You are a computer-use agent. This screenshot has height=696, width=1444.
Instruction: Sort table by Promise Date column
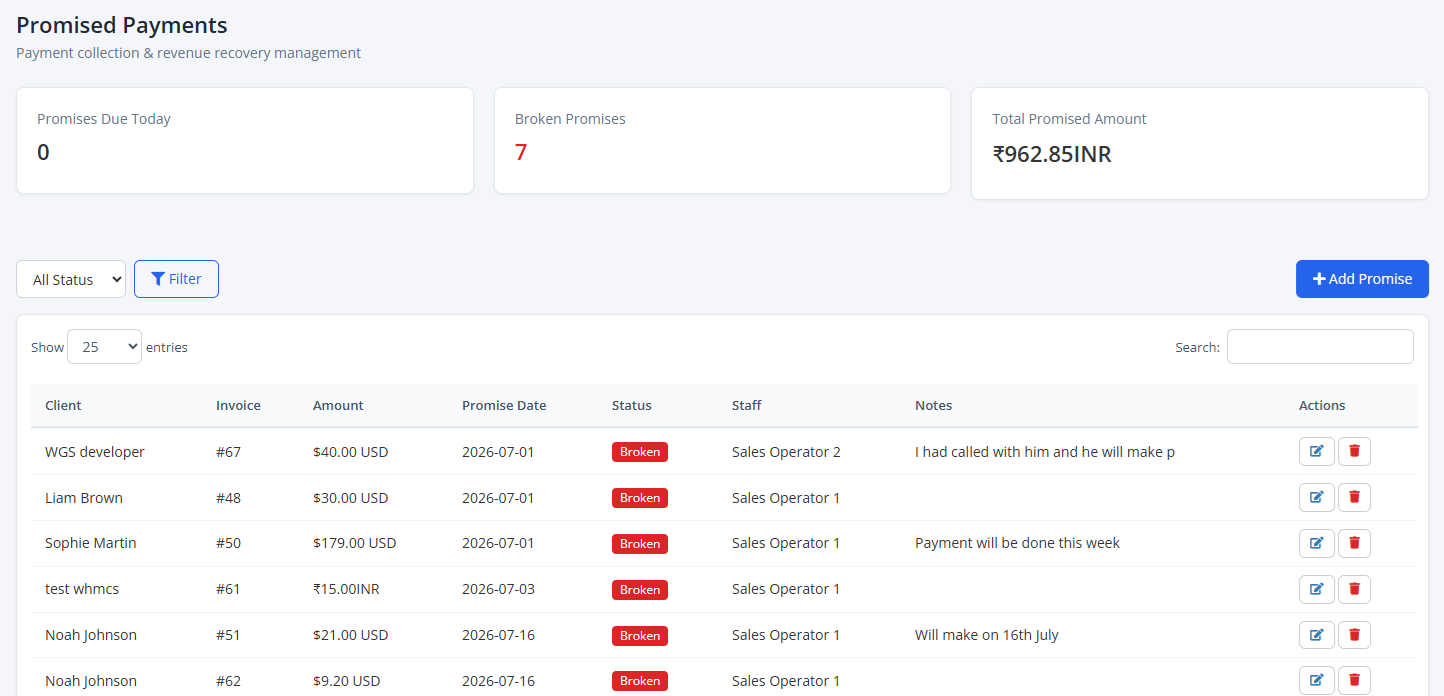tap(504, 406)
